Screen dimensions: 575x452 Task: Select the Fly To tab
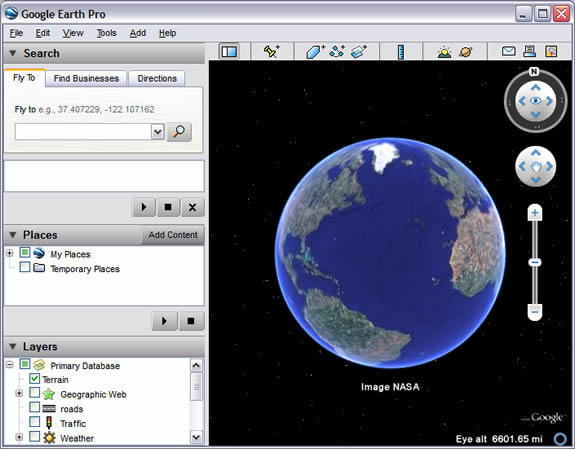24,78
